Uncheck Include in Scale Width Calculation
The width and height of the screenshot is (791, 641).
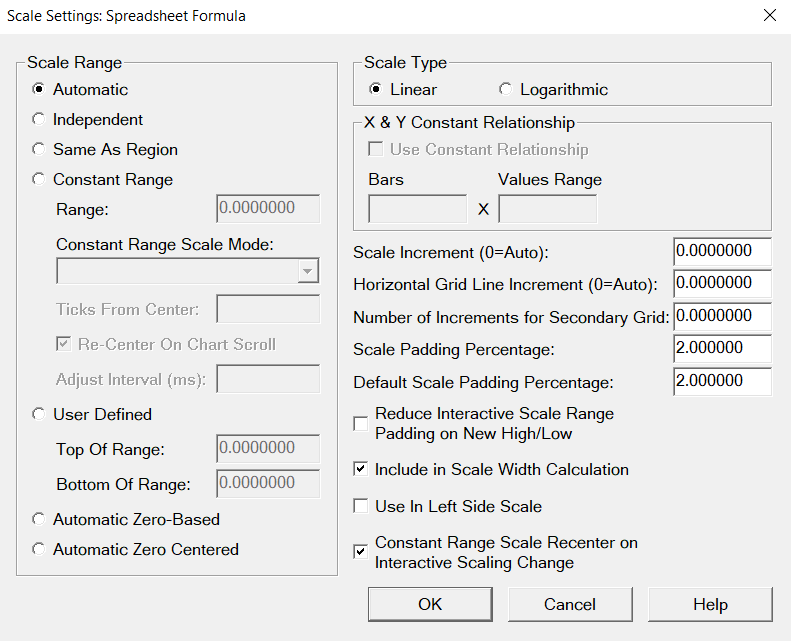(361, 469)
